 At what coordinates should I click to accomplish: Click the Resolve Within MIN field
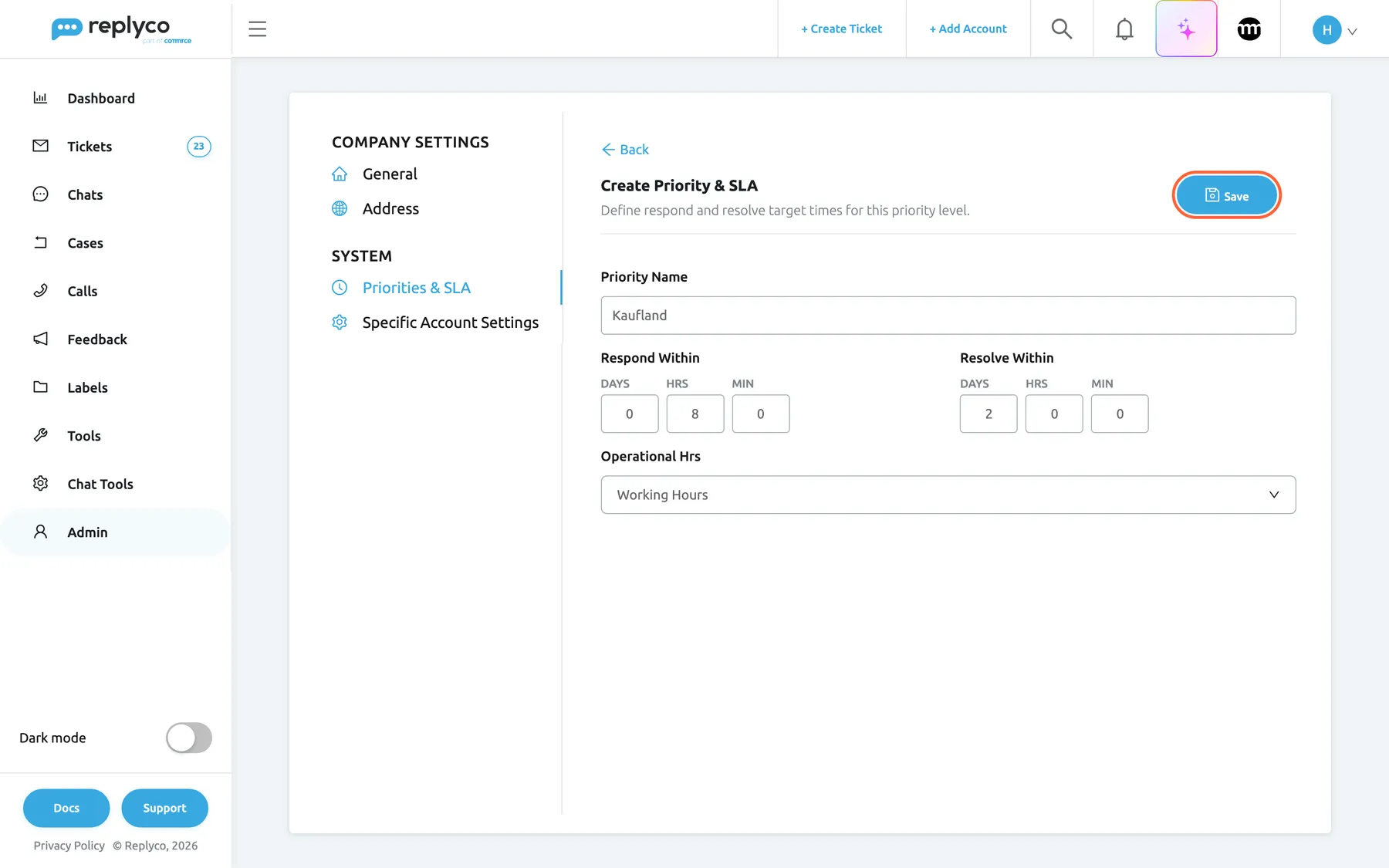pyautogui.click(x=1120, y=414)
